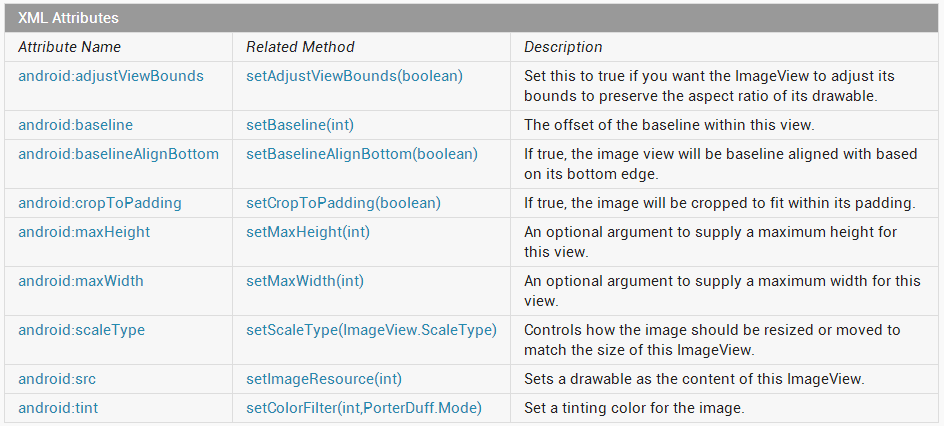
Task: Open setScaleType(ImageView.ScaleType) method link
Action: click(371, 330)
